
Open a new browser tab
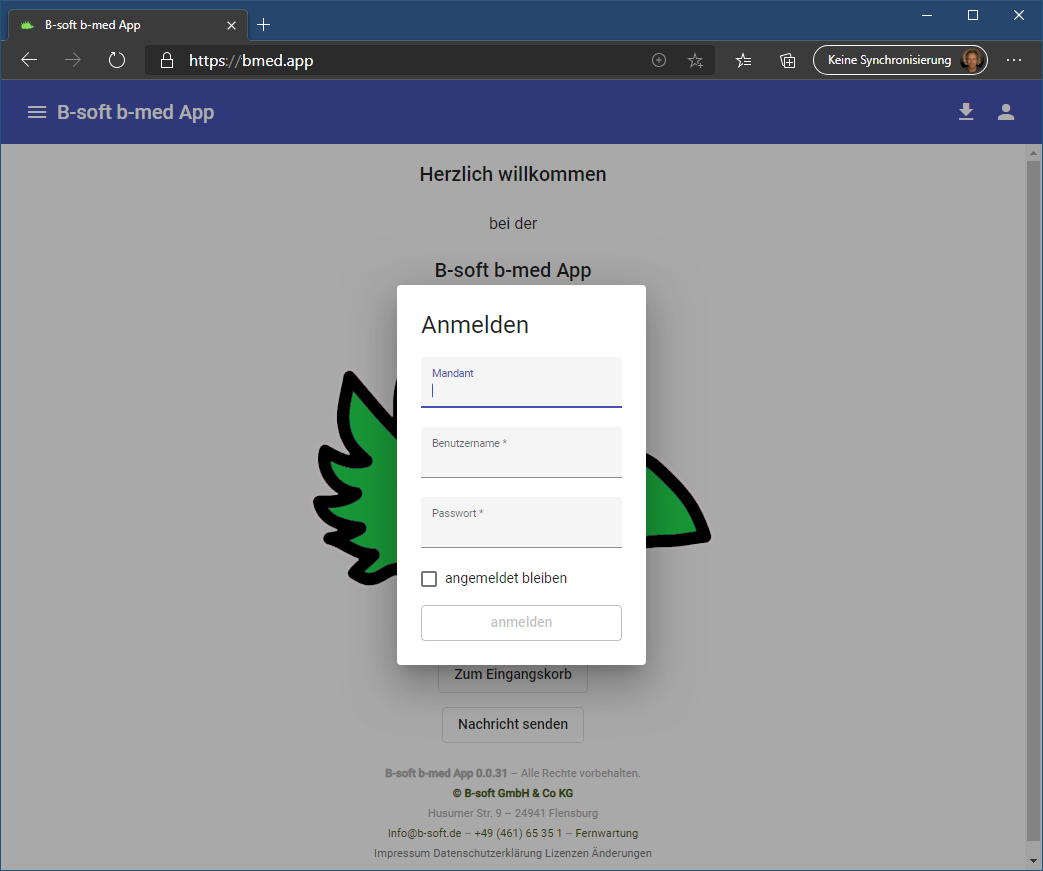click(264, 25)
